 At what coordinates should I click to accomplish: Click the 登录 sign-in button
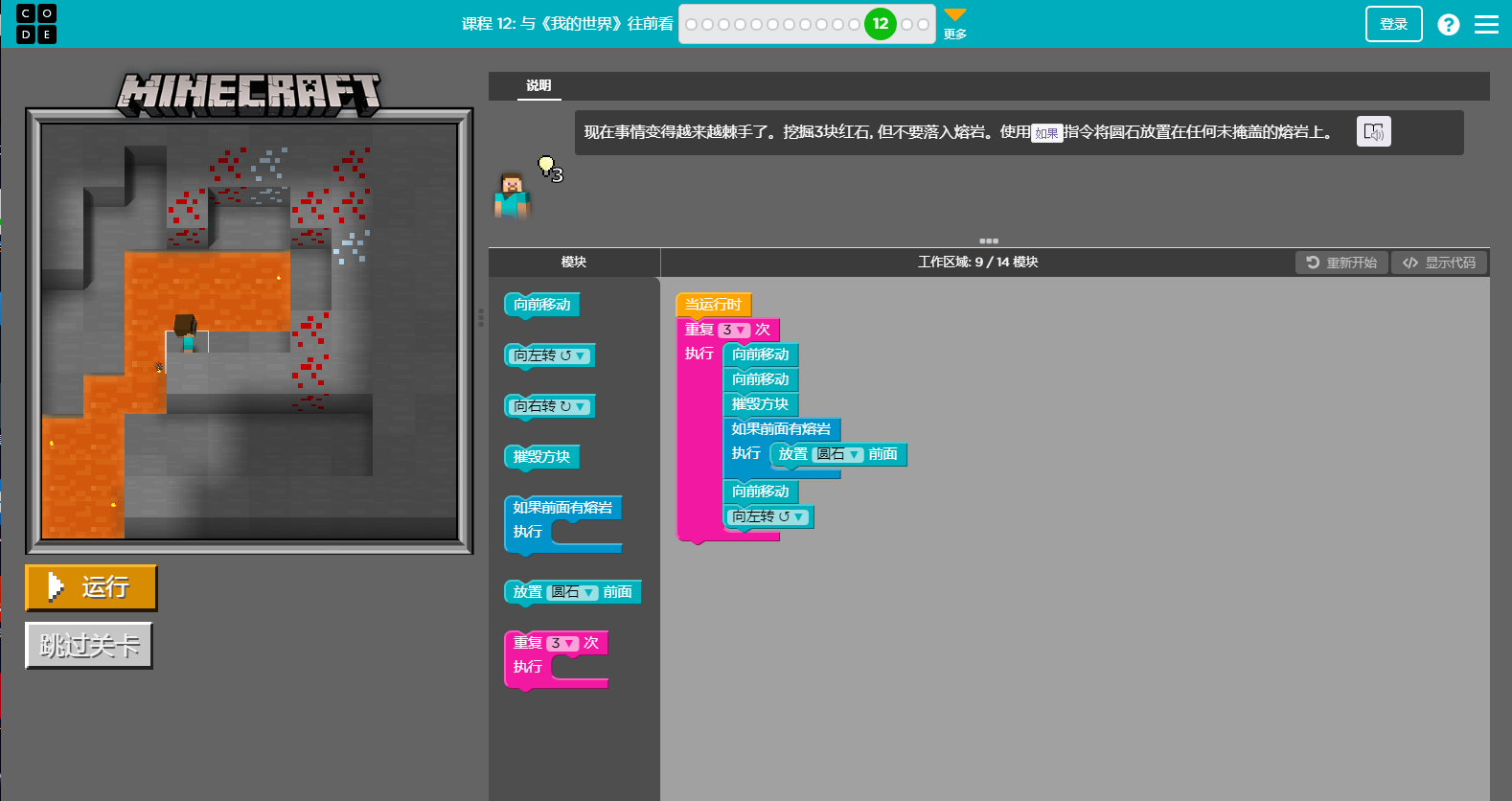[1393, 24]
